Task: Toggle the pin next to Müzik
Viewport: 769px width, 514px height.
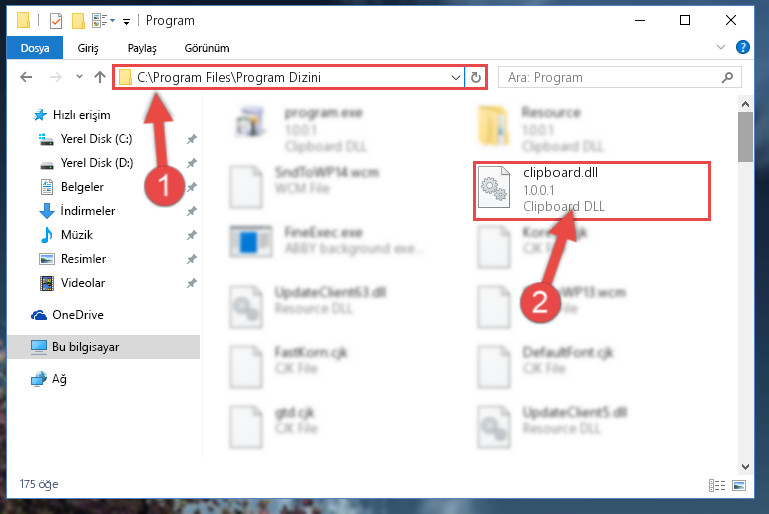Action: click(192, 235)
